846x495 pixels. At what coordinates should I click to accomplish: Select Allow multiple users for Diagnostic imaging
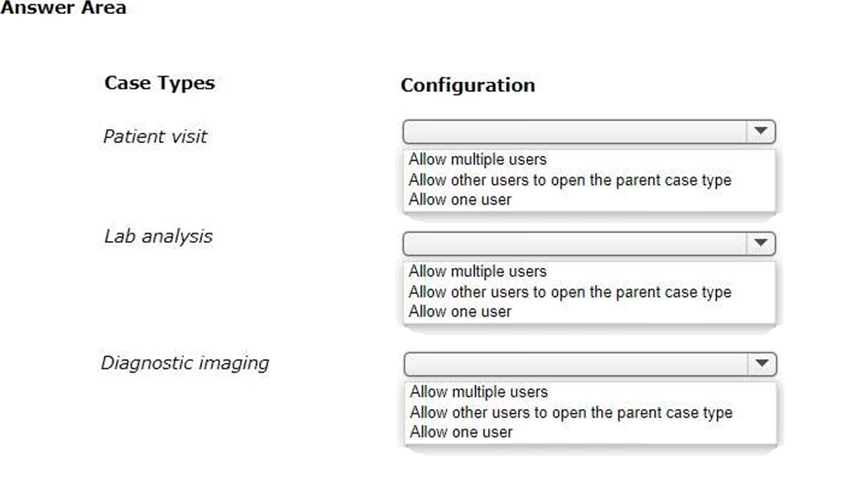(479, 392)
